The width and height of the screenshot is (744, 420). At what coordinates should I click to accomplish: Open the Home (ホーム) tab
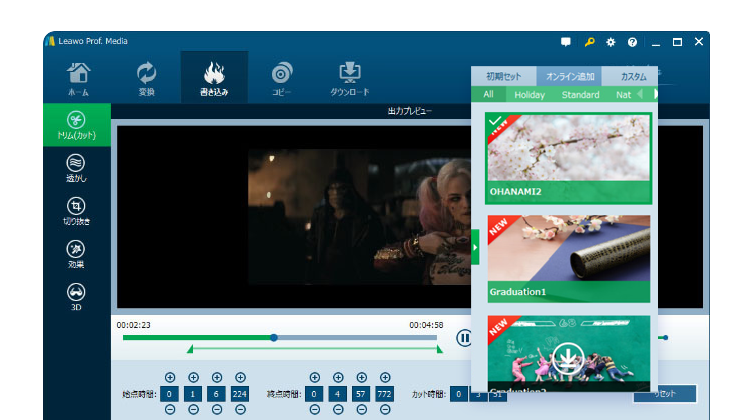(x=78, y=79)
